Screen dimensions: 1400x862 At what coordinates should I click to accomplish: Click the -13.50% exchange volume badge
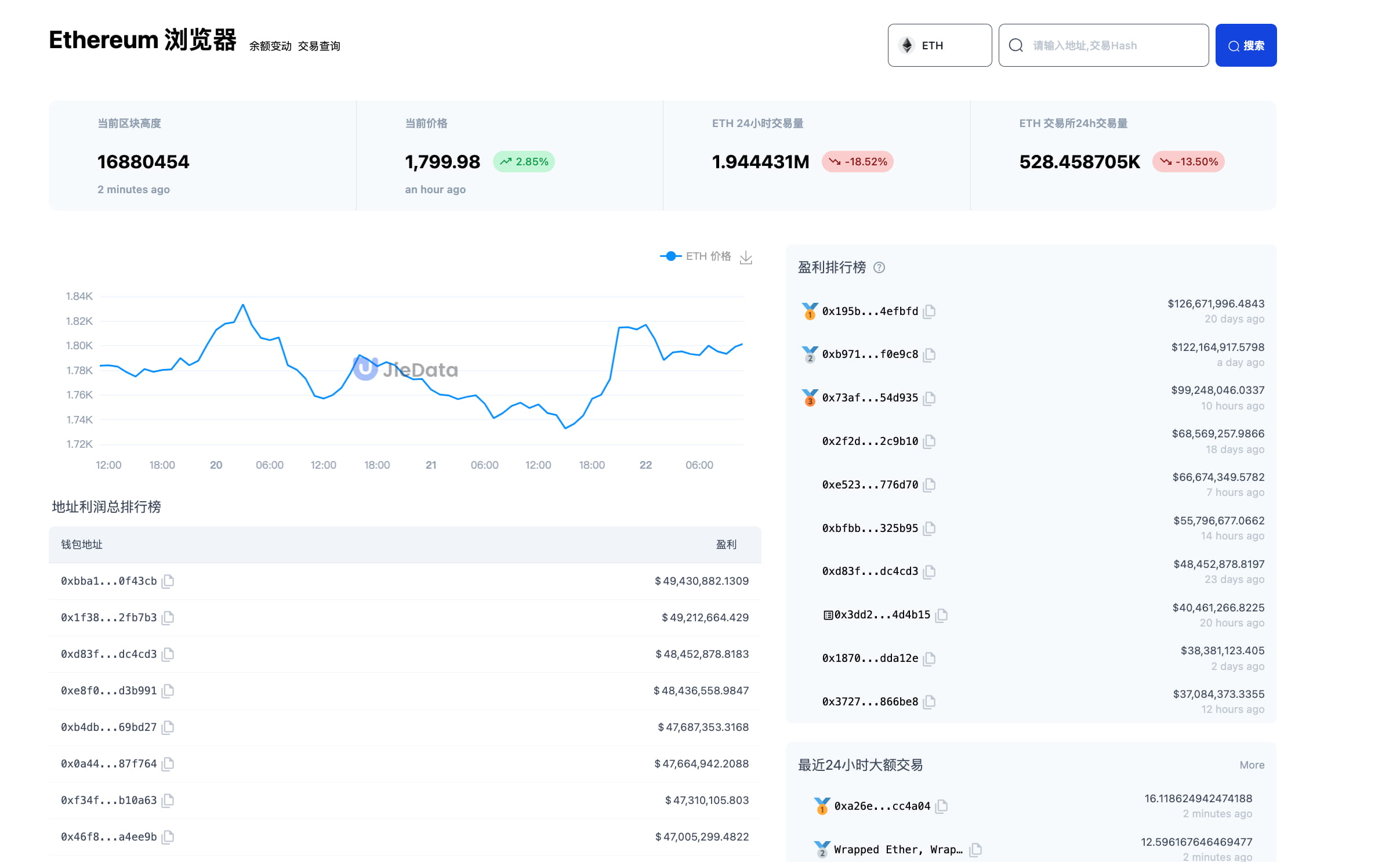point(1188,162)
